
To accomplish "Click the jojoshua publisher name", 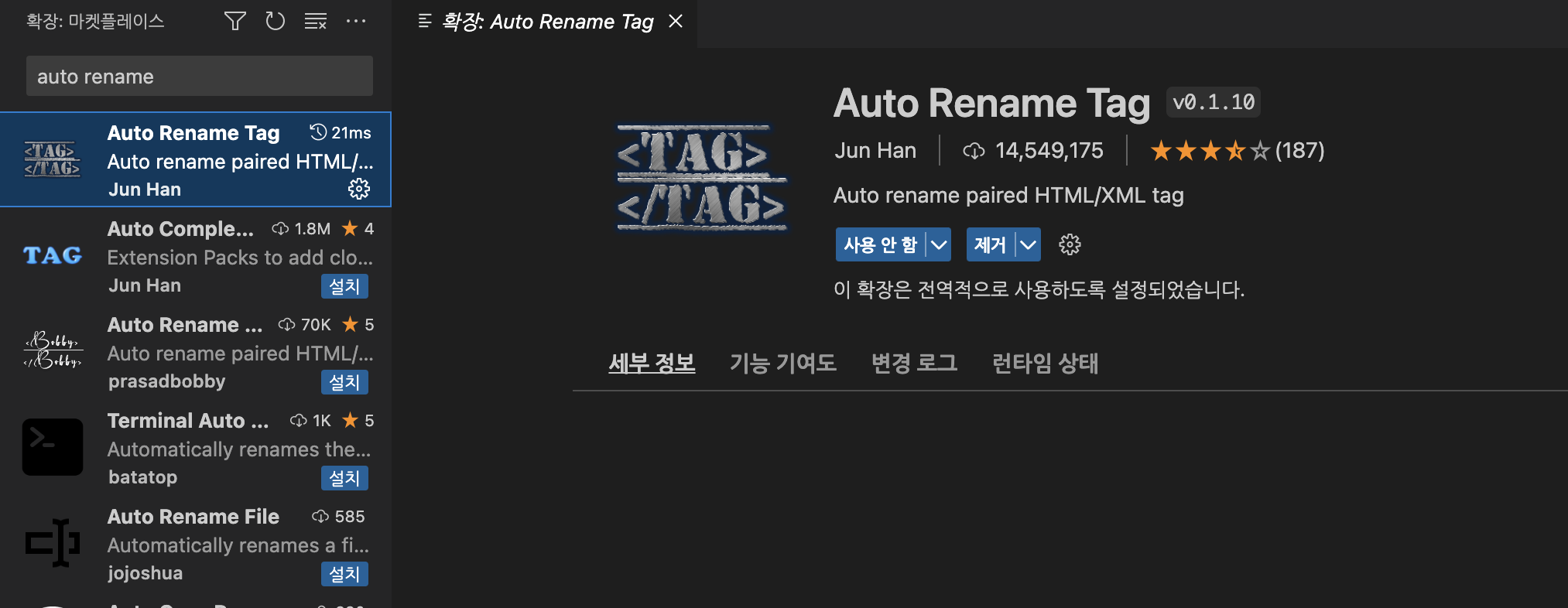I will coord(146,573).
